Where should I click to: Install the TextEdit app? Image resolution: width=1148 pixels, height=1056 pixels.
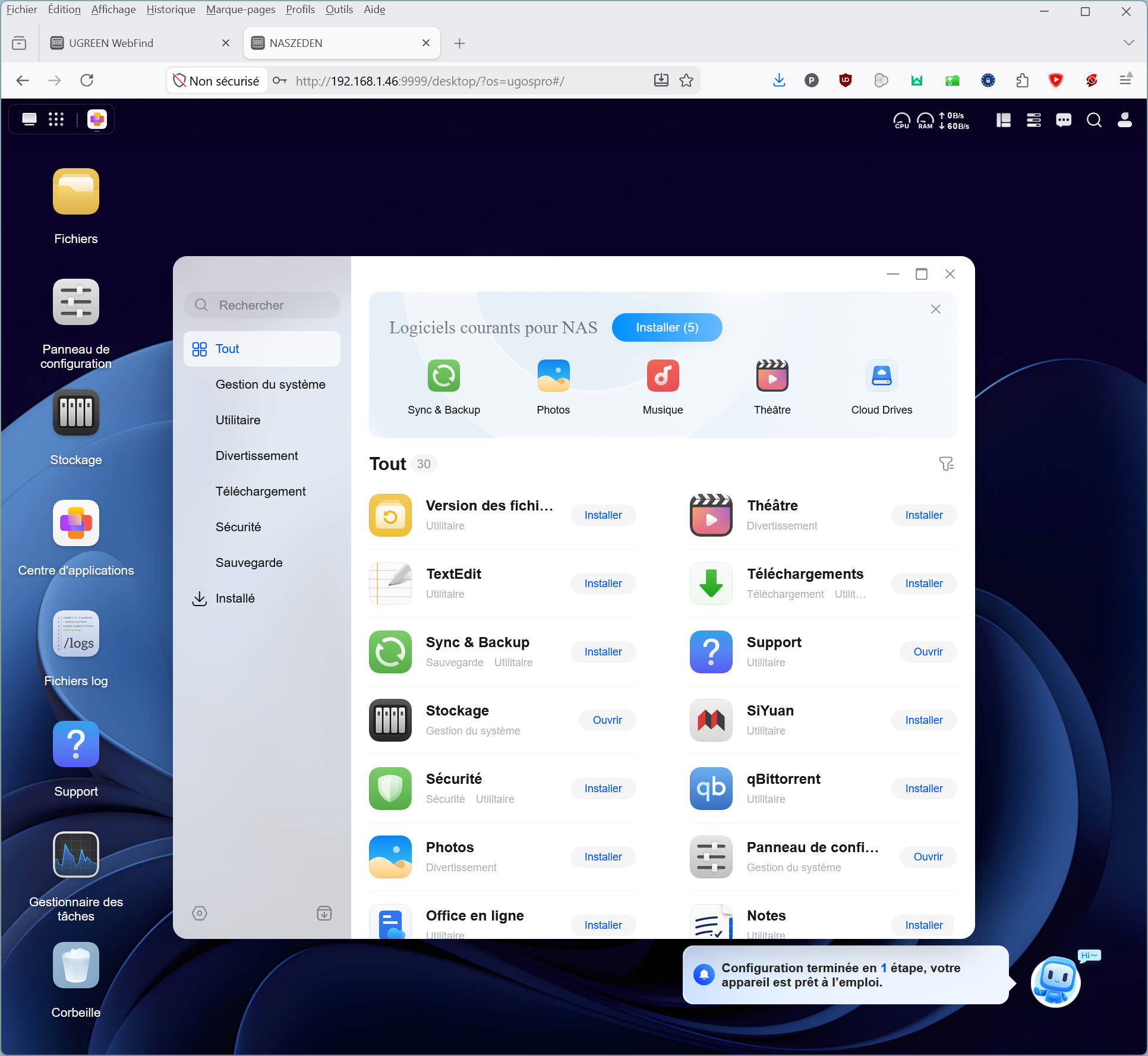pyautogui.click(x=603, y=584)
